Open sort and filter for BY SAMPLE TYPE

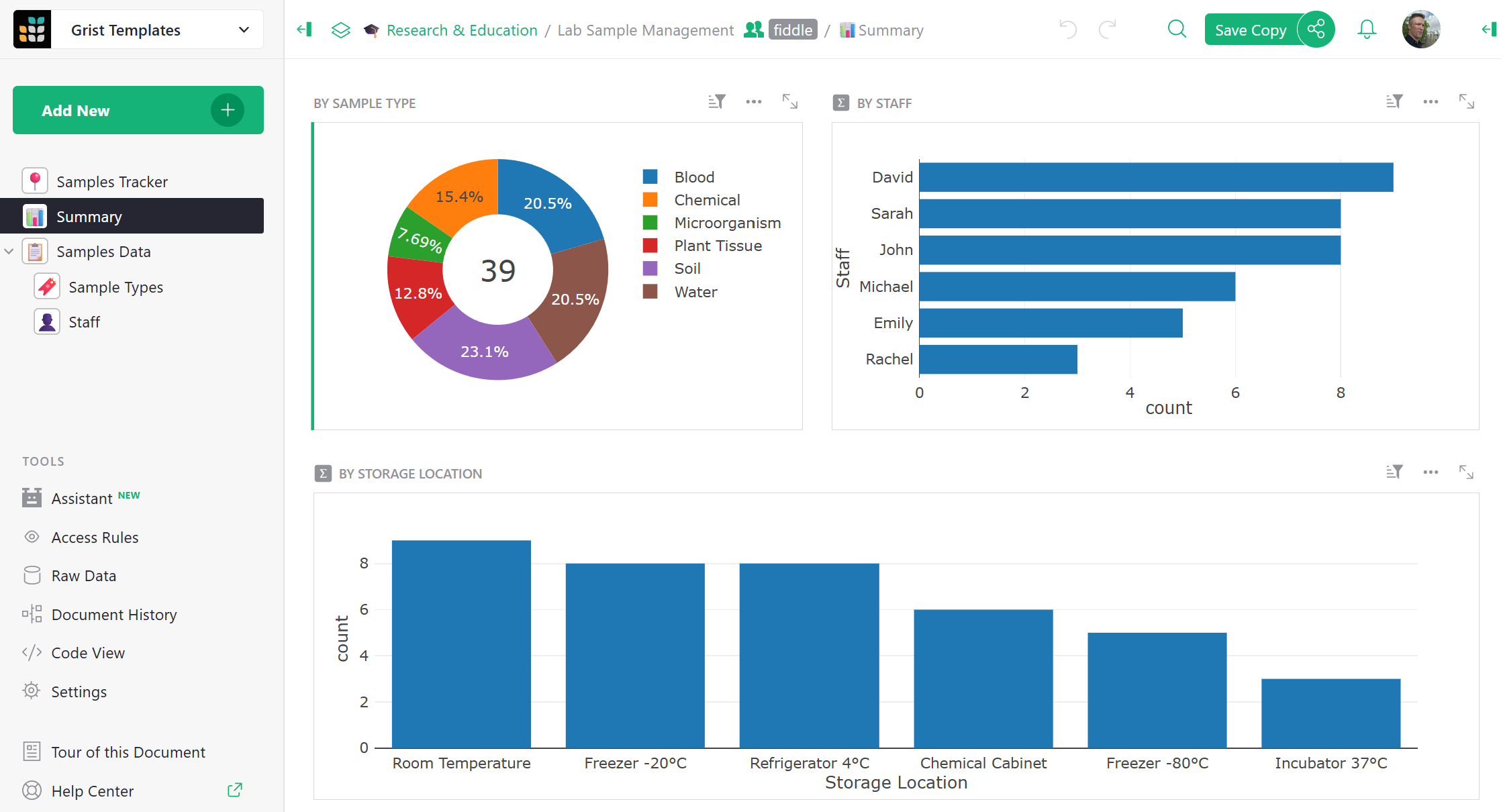pyautogui.click(x=717, y=102)
